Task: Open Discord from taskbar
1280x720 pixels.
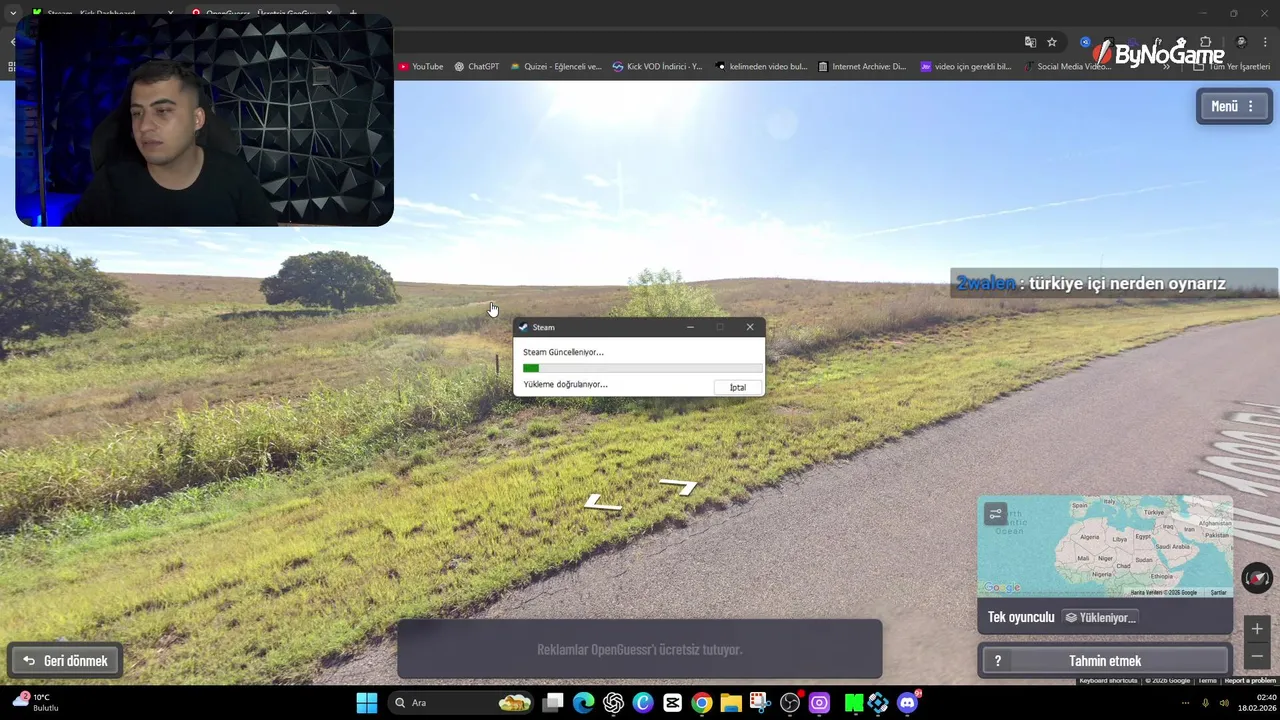Action: click(x=908, y=703)
